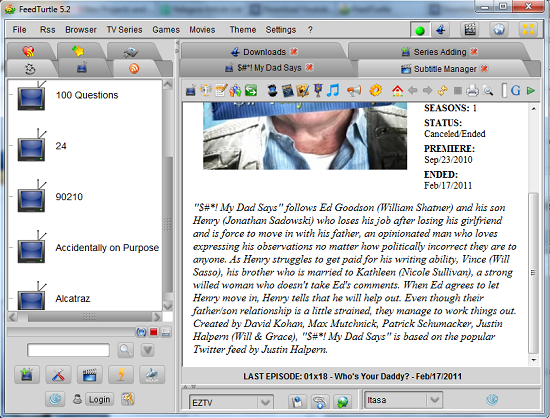
Task: Click the printer icon in toolbar
Action: click(472, 91)
